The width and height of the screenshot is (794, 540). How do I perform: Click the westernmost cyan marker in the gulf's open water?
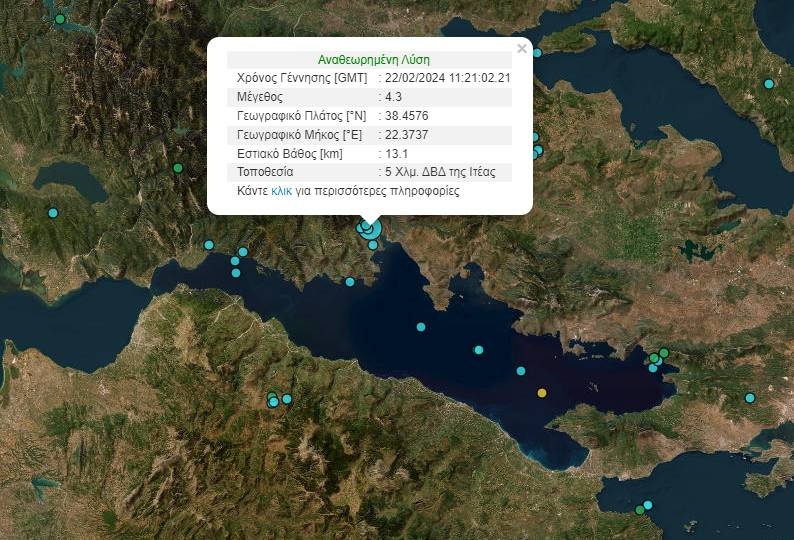click(x=421, y=327)
